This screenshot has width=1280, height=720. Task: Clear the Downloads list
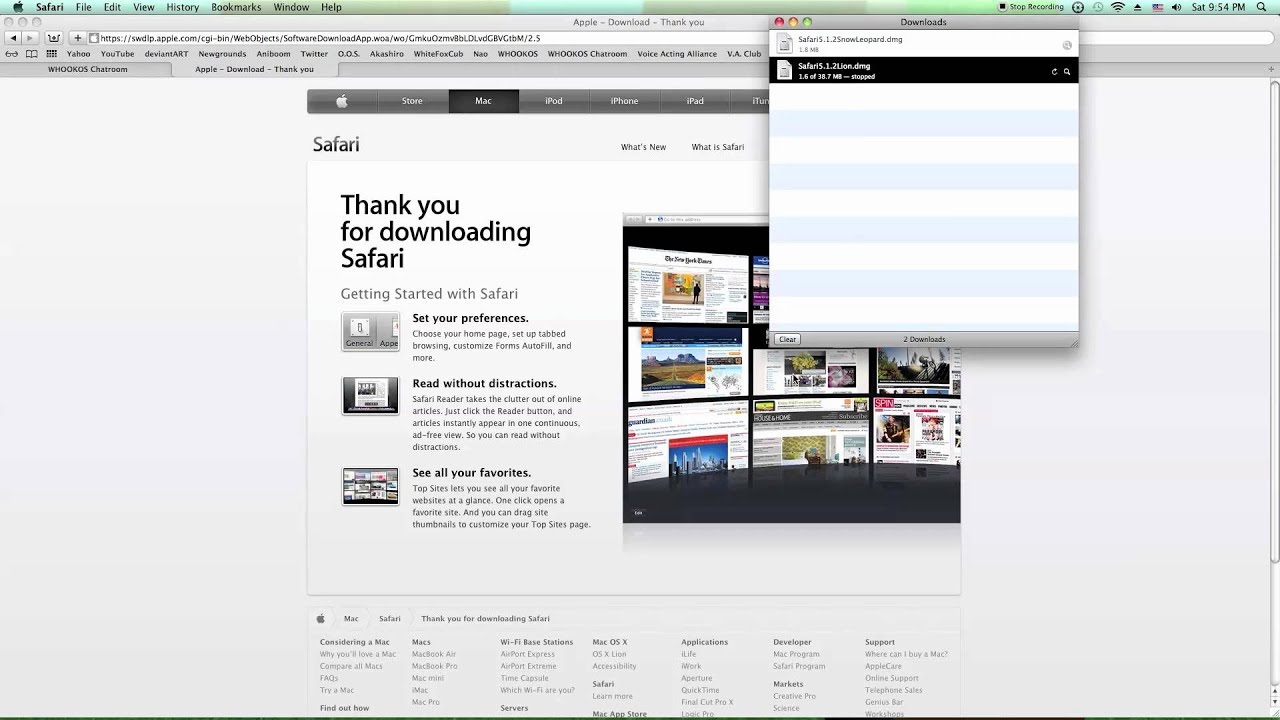(x=787, y=339)
